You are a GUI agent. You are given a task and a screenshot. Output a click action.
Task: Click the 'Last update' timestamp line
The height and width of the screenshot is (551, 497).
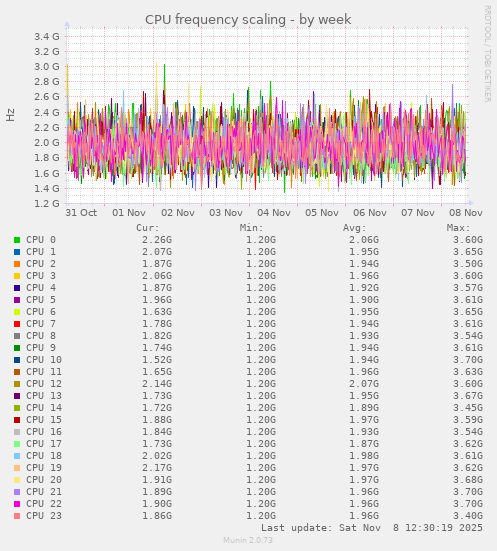pyautogui.click(x=372, y=528)
